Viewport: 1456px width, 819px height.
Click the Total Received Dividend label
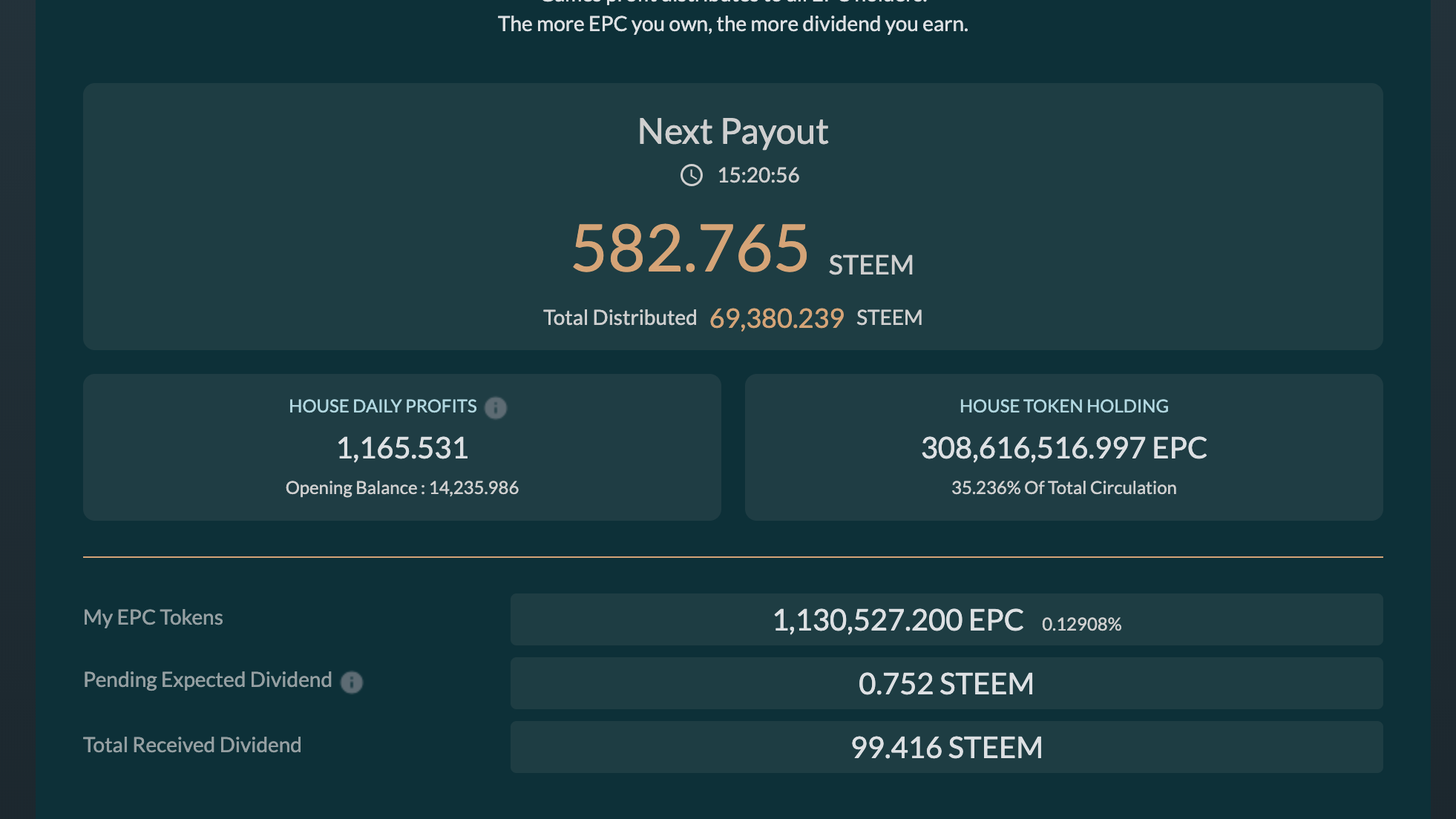[x=192, y=745]
